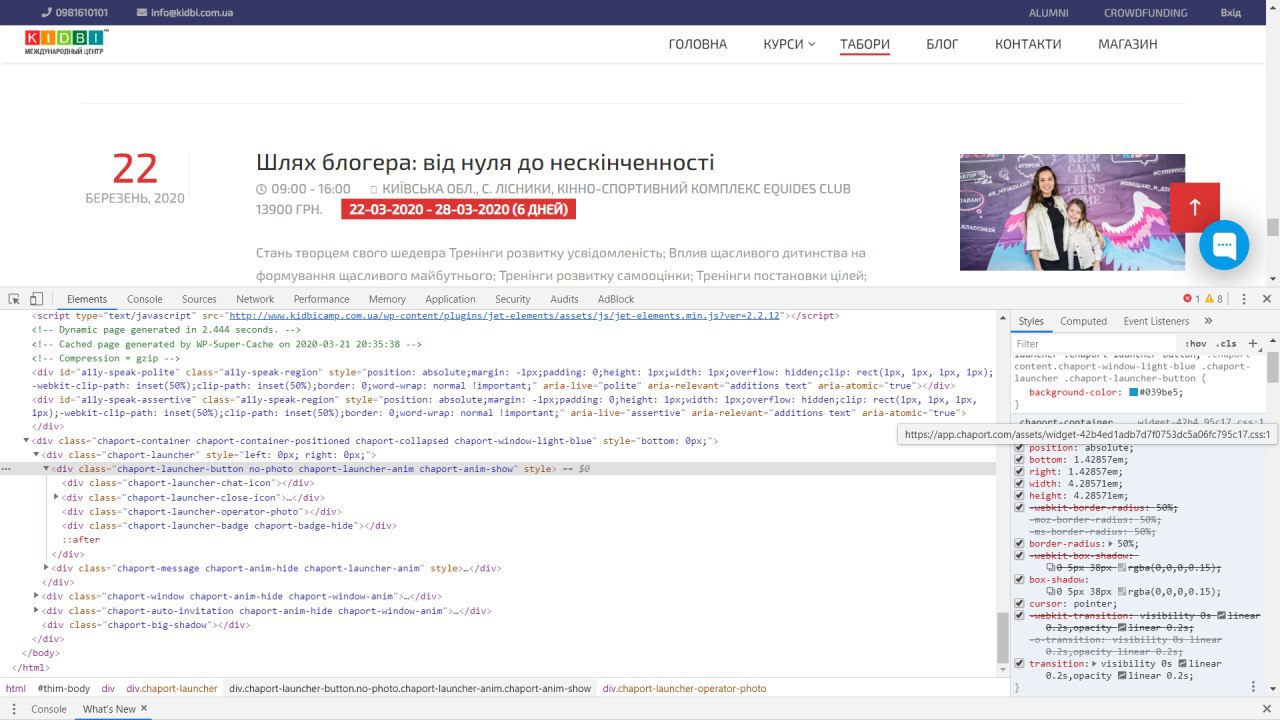Toggle the :hov element state panel

[x=1195, y=343]
